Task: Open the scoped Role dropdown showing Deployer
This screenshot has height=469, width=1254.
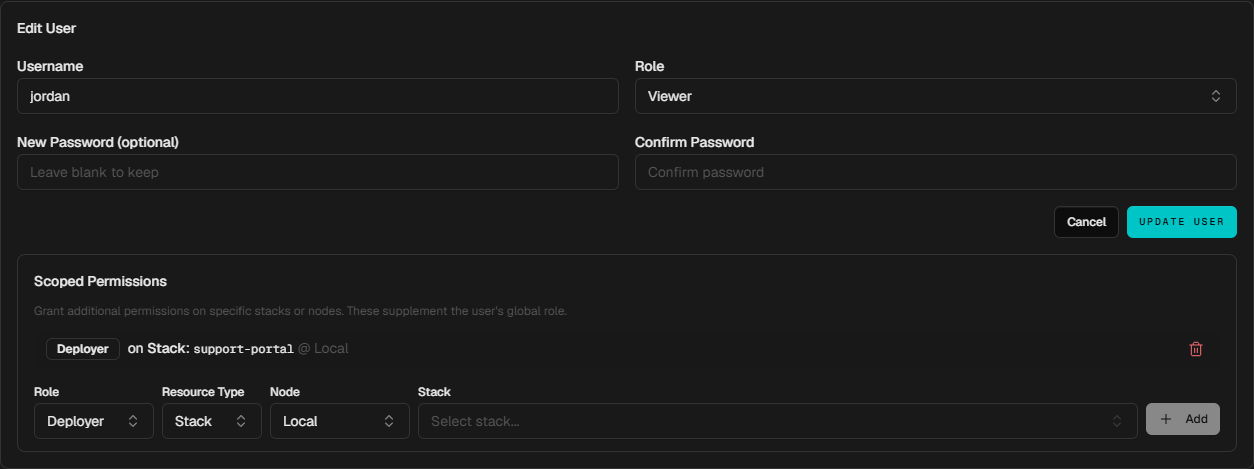Action: [x=94, y=421]
